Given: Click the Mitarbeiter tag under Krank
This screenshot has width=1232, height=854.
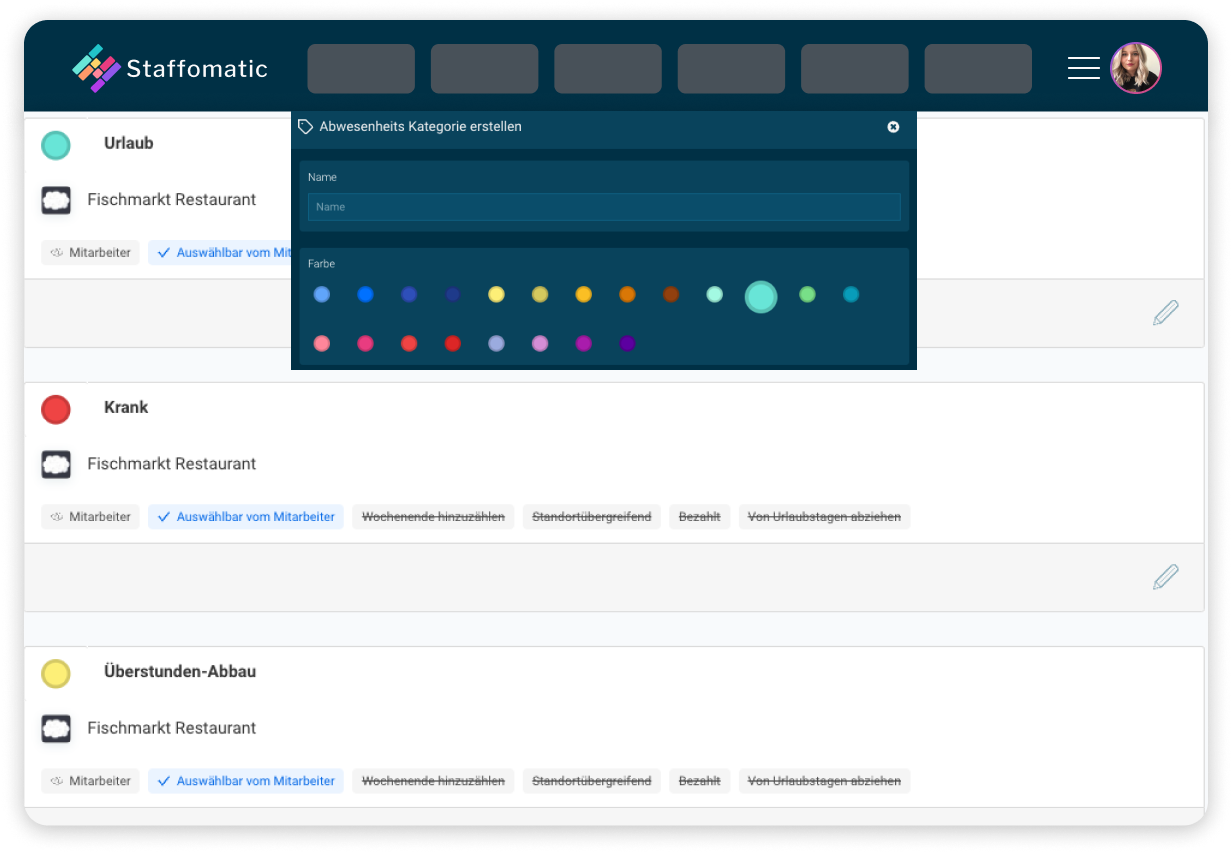Looking at the screenshot, I should point(91,517).
